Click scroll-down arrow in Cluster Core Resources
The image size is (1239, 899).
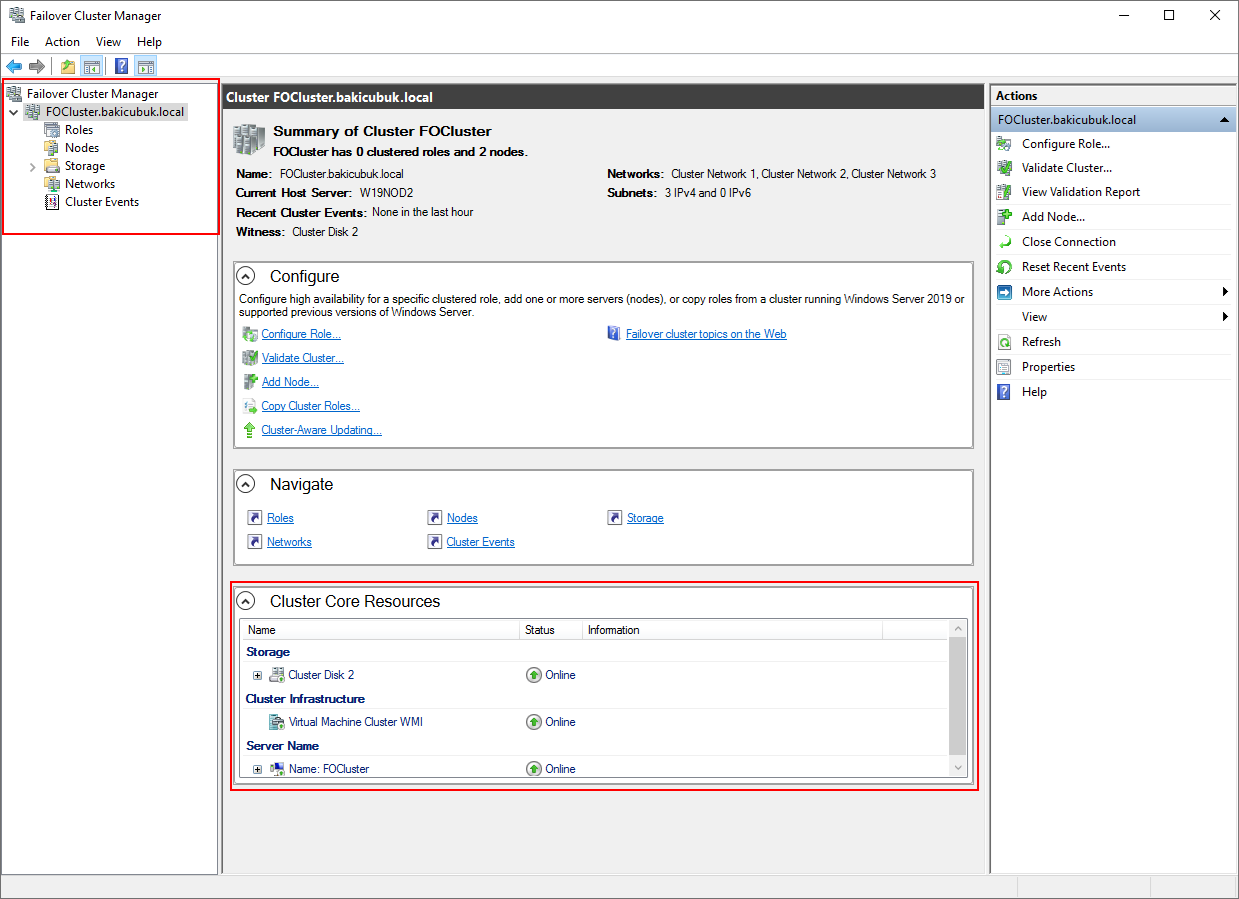(x=958, y=768)
